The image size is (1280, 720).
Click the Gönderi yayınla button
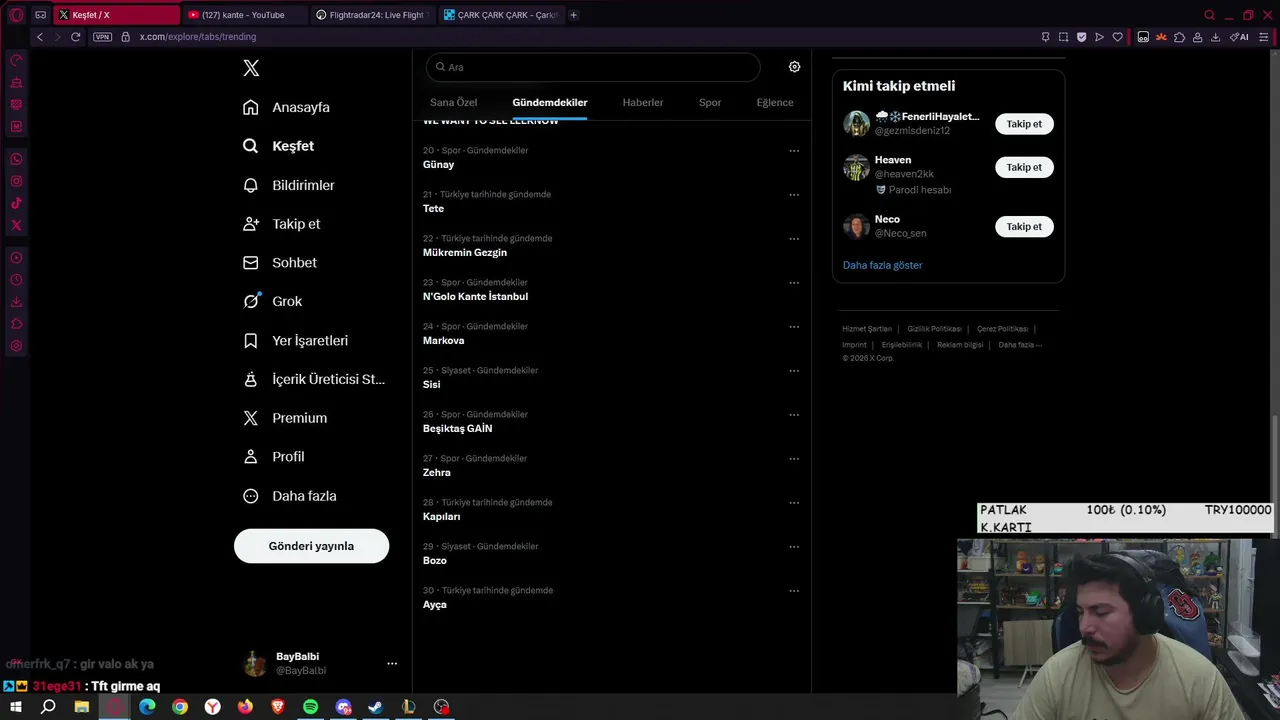(311, 546)
